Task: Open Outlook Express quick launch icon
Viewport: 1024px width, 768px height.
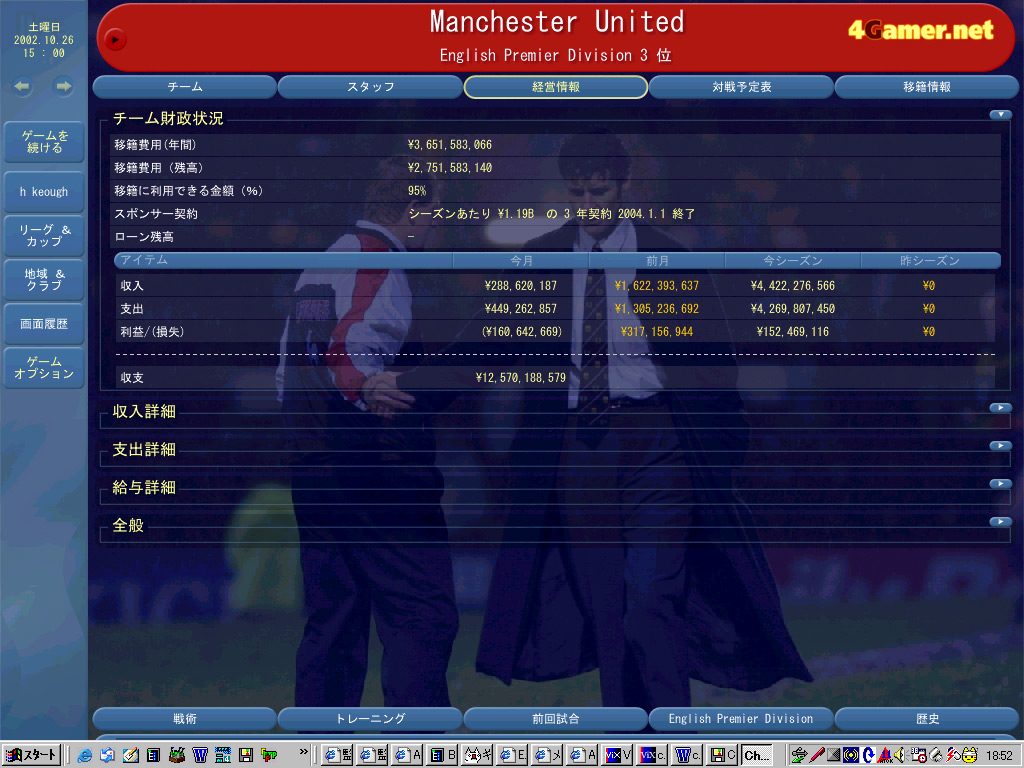Action: 107,756
